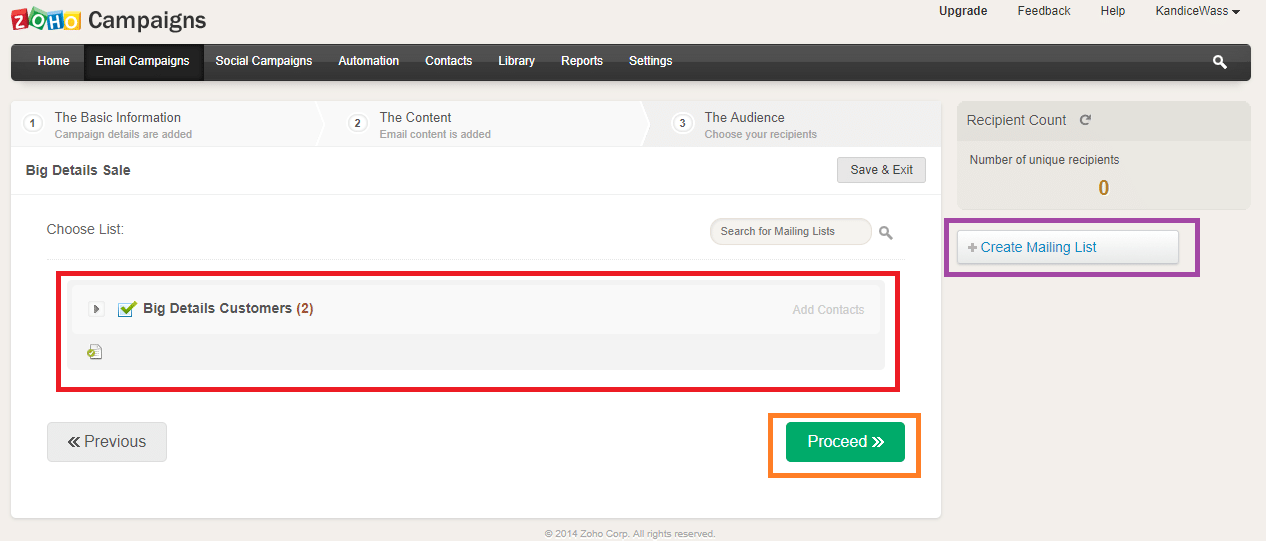Click the small document icon under Big Details Customers

[x=95, y=352]
